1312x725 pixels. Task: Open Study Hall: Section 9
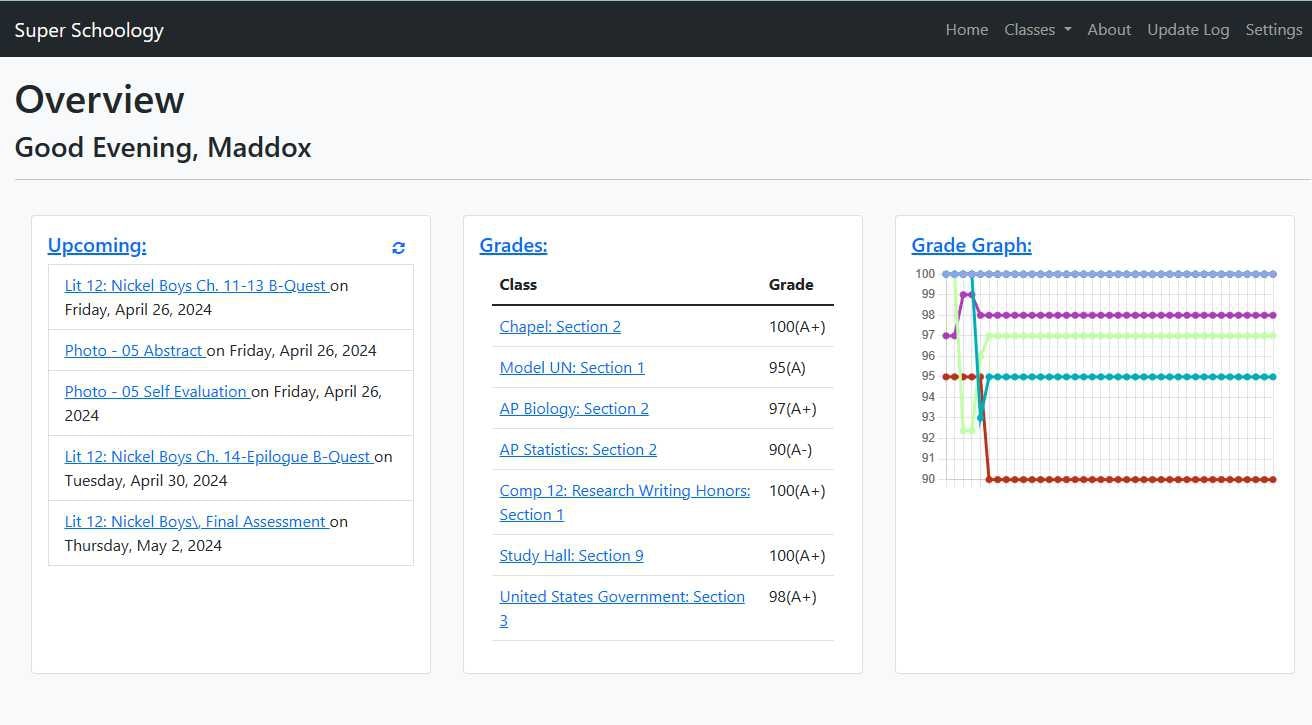click(571, 555)
